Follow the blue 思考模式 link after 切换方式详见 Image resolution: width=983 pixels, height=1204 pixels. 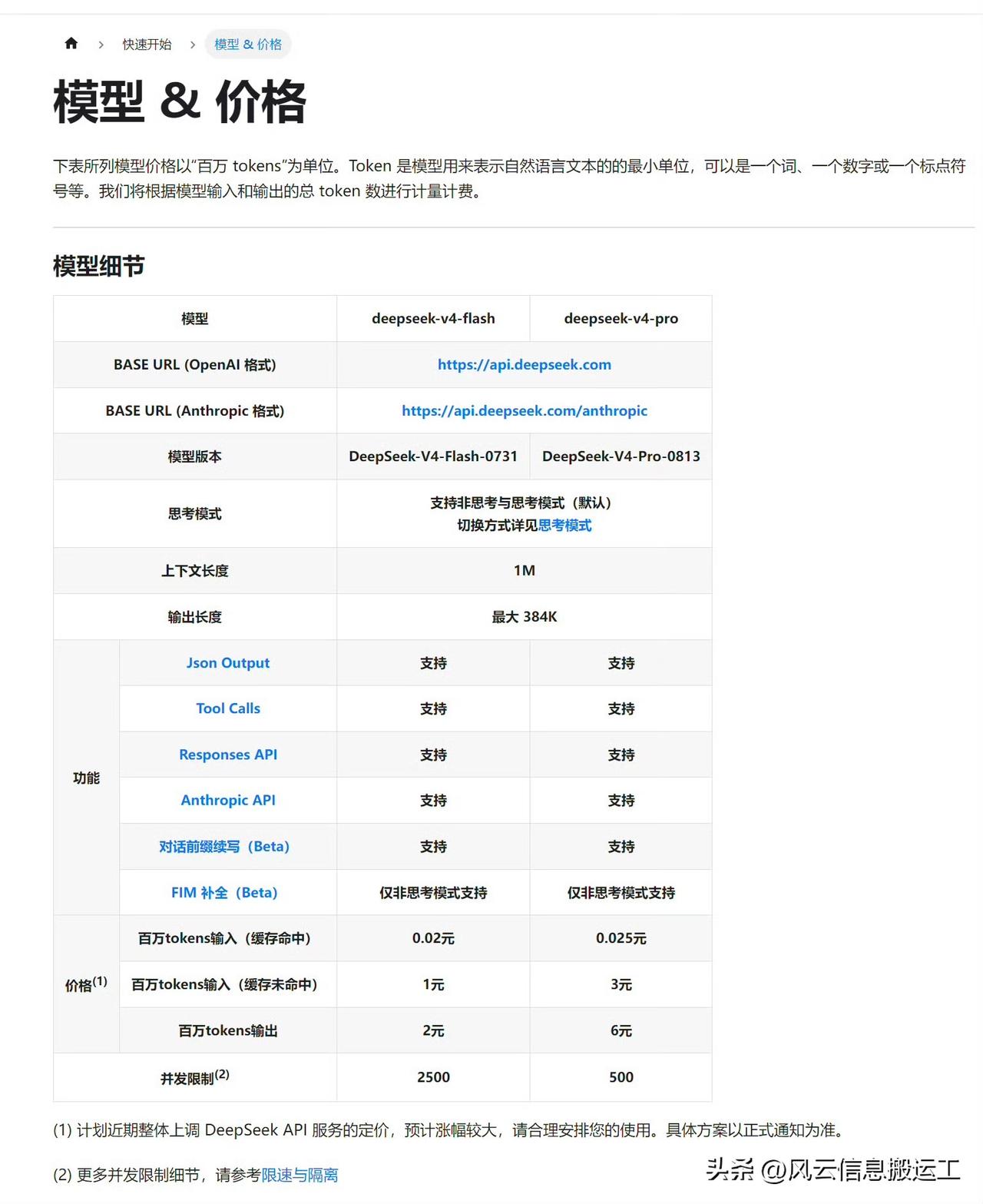(x=564, y=526)
